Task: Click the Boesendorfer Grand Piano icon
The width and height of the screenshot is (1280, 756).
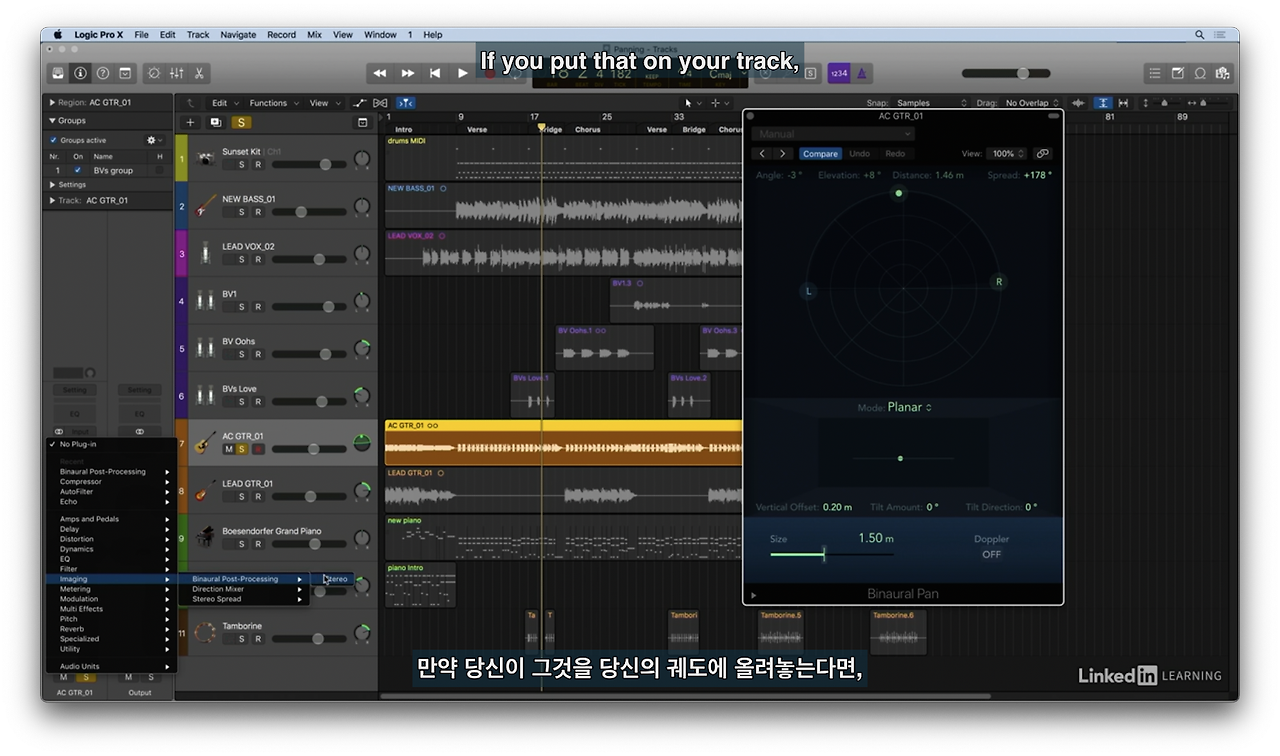Action: point(205,537)
